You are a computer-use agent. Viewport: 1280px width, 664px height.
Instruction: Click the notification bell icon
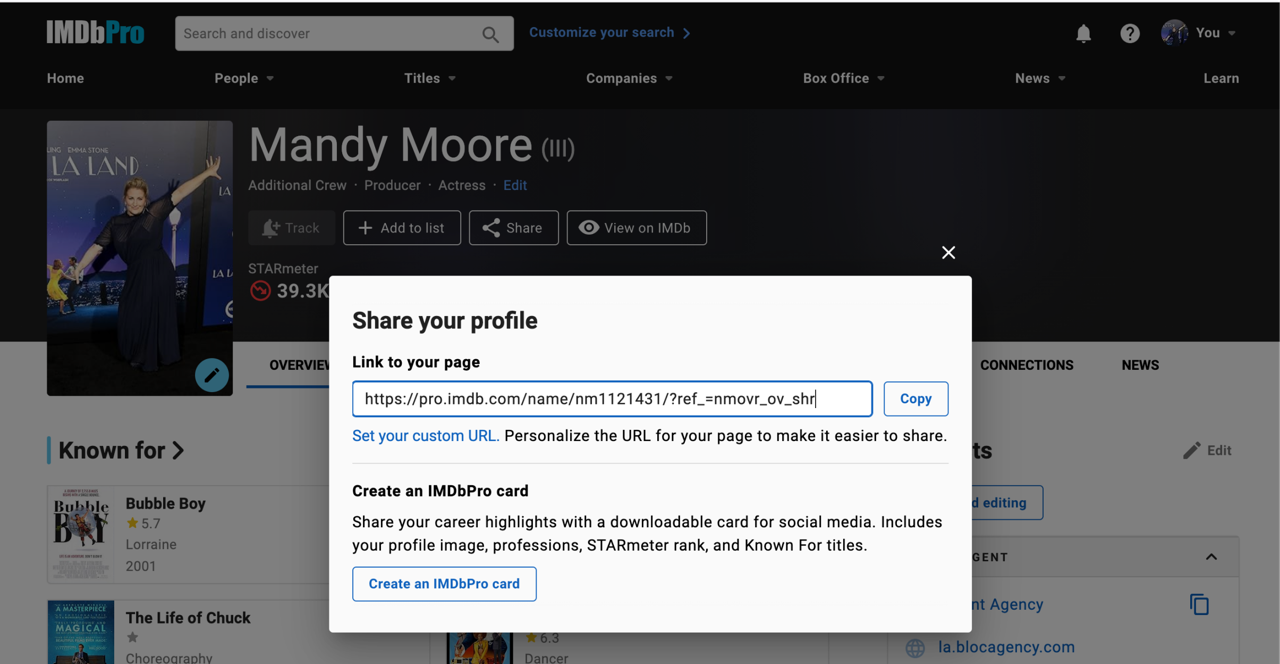tap(1083, 33)
